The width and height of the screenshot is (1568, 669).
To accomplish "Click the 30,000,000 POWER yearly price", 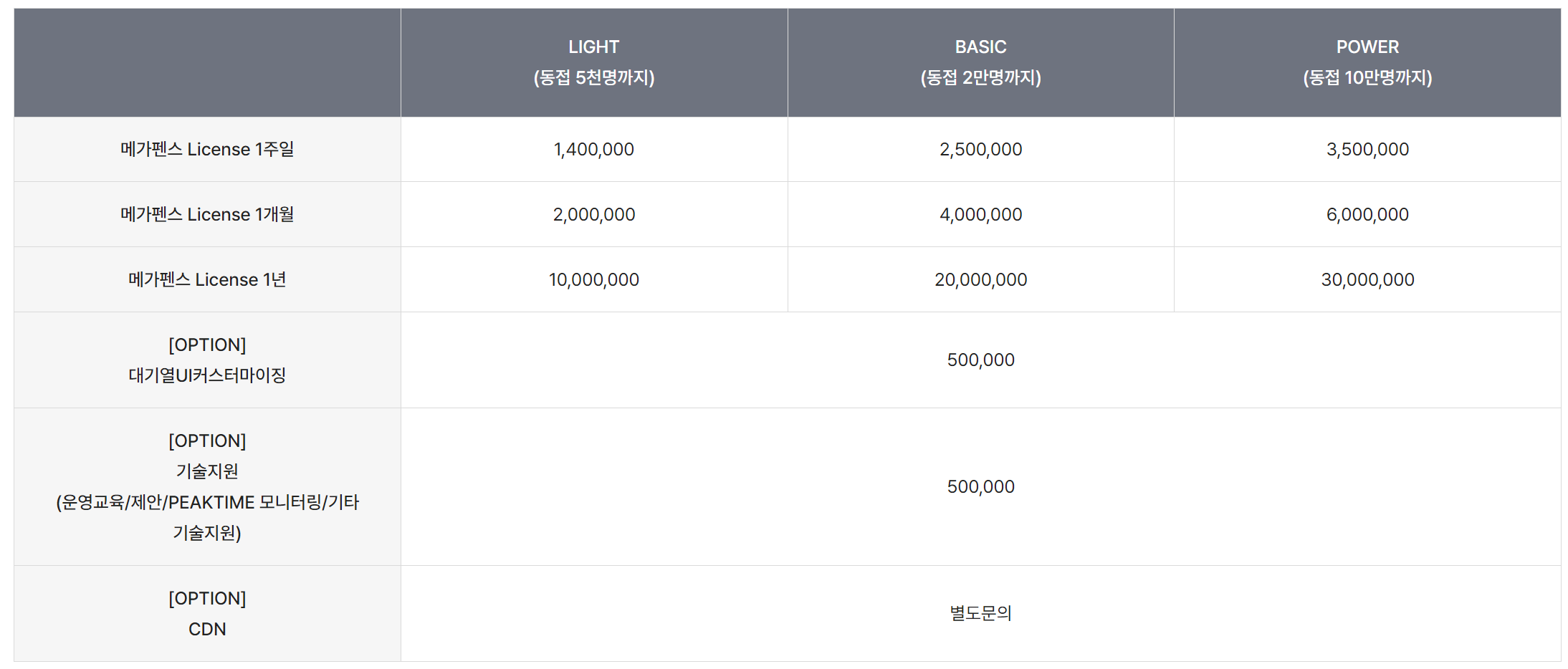I will click(1367, 279).
